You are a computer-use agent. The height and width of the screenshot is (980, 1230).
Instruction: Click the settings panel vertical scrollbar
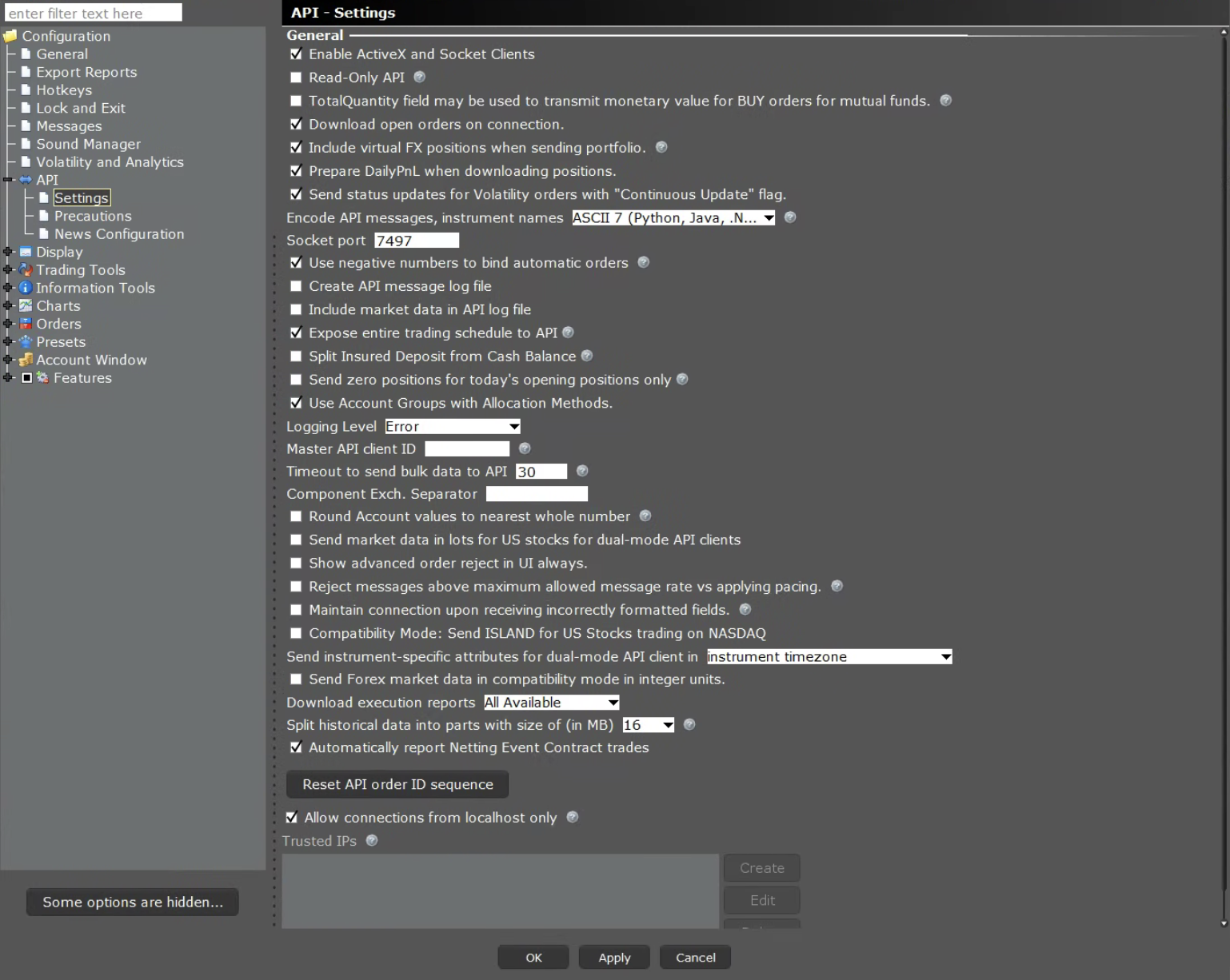pos(1224,480)
